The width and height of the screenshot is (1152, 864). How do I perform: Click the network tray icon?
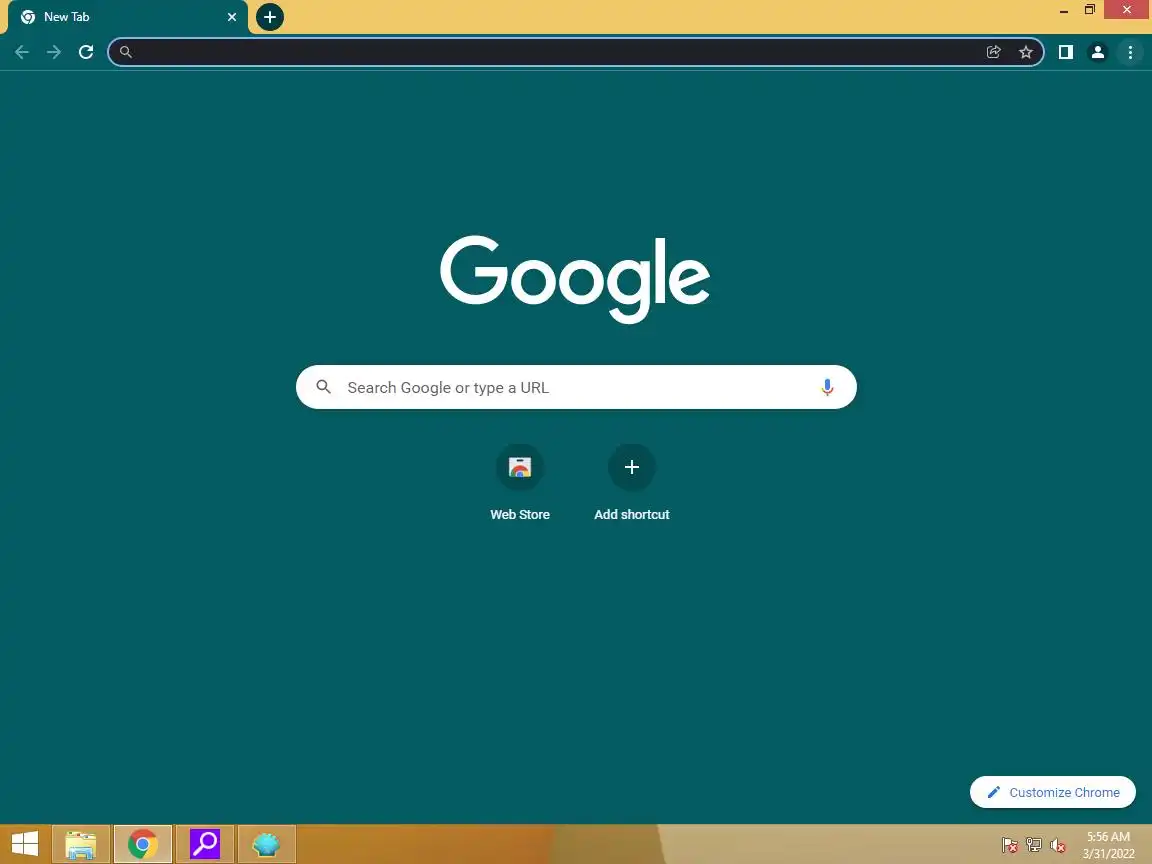[x=1034, y=846]
